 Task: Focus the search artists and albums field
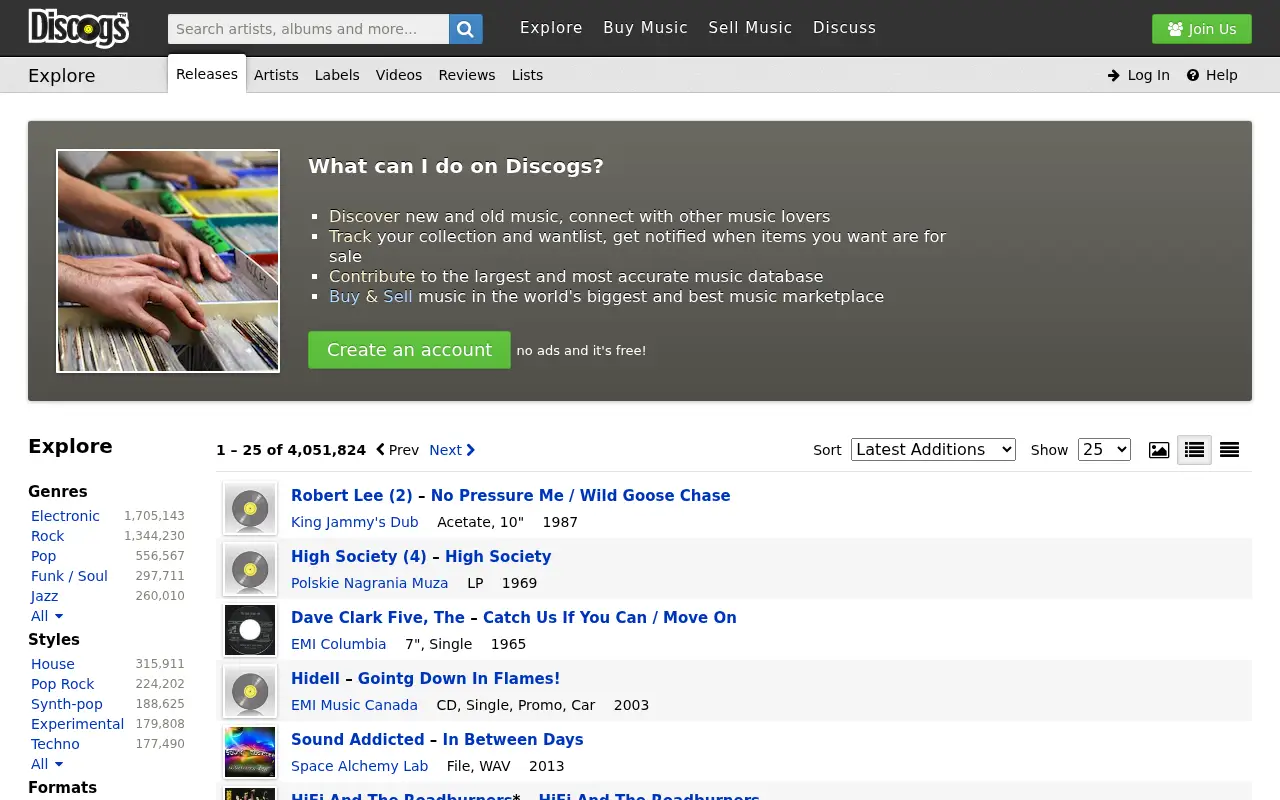(308, 29)
